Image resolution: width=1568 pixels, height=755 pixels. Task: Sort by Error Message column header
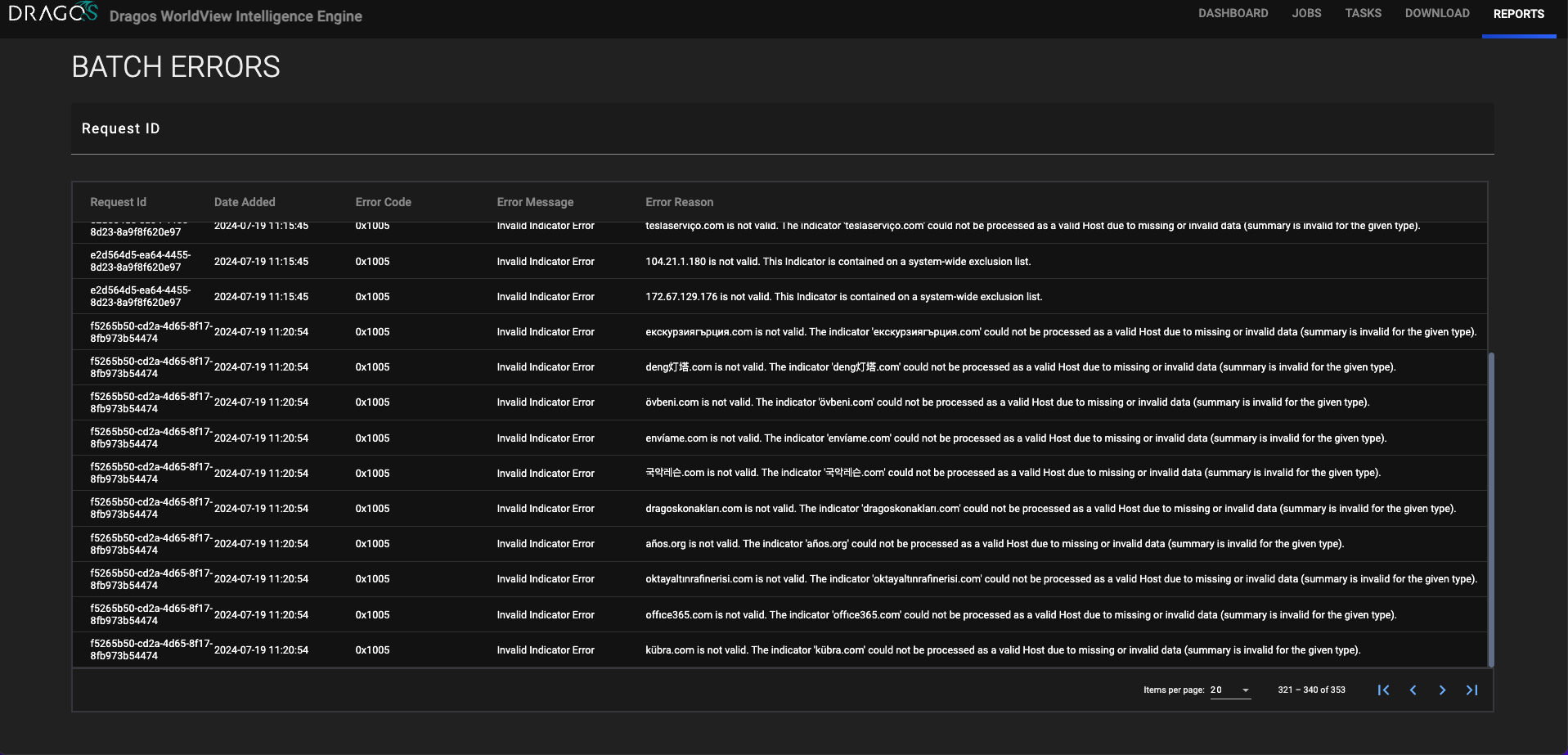(x=535, y=202)
